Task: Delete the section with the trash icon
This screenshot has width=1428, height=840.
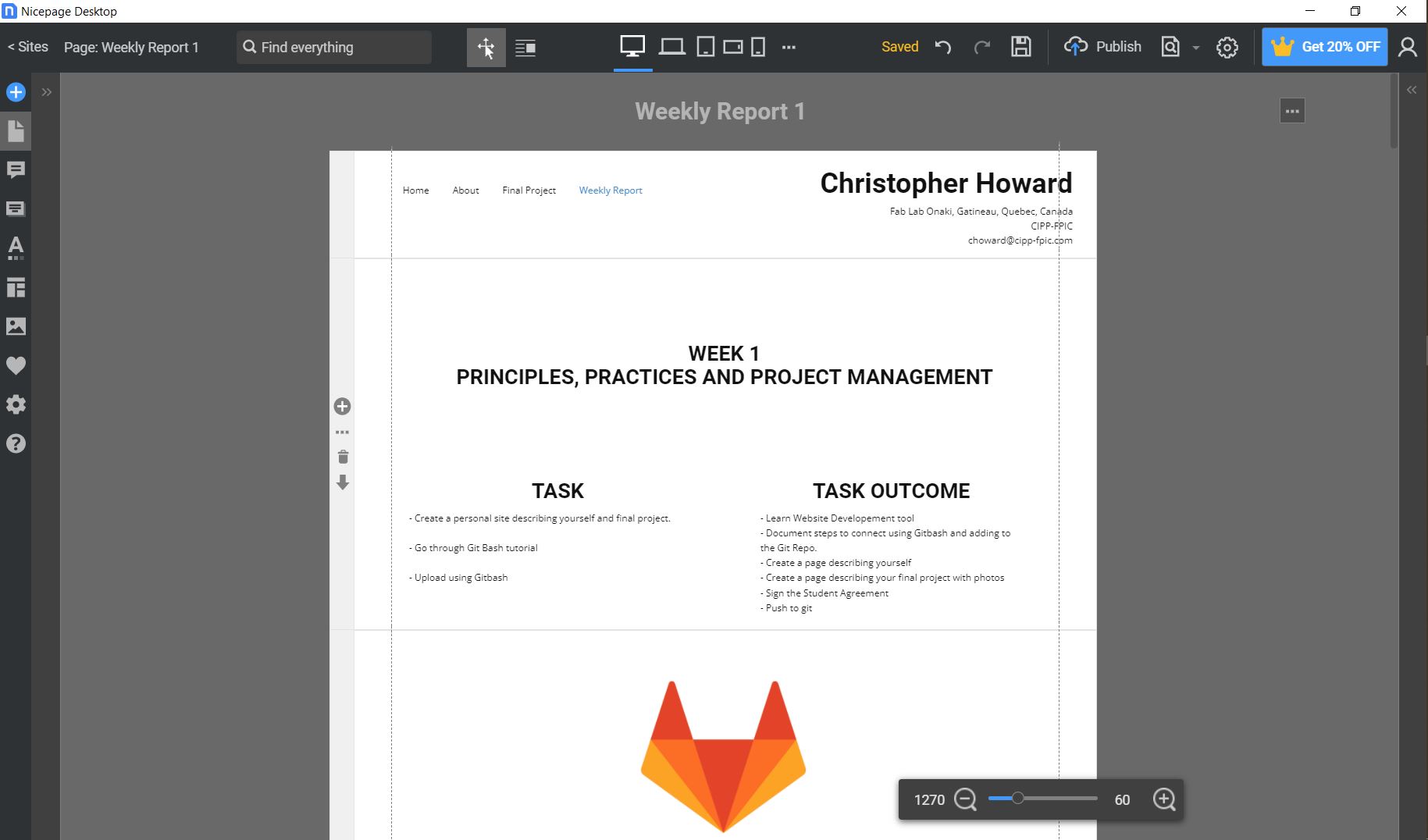Action: coord(343,457)
